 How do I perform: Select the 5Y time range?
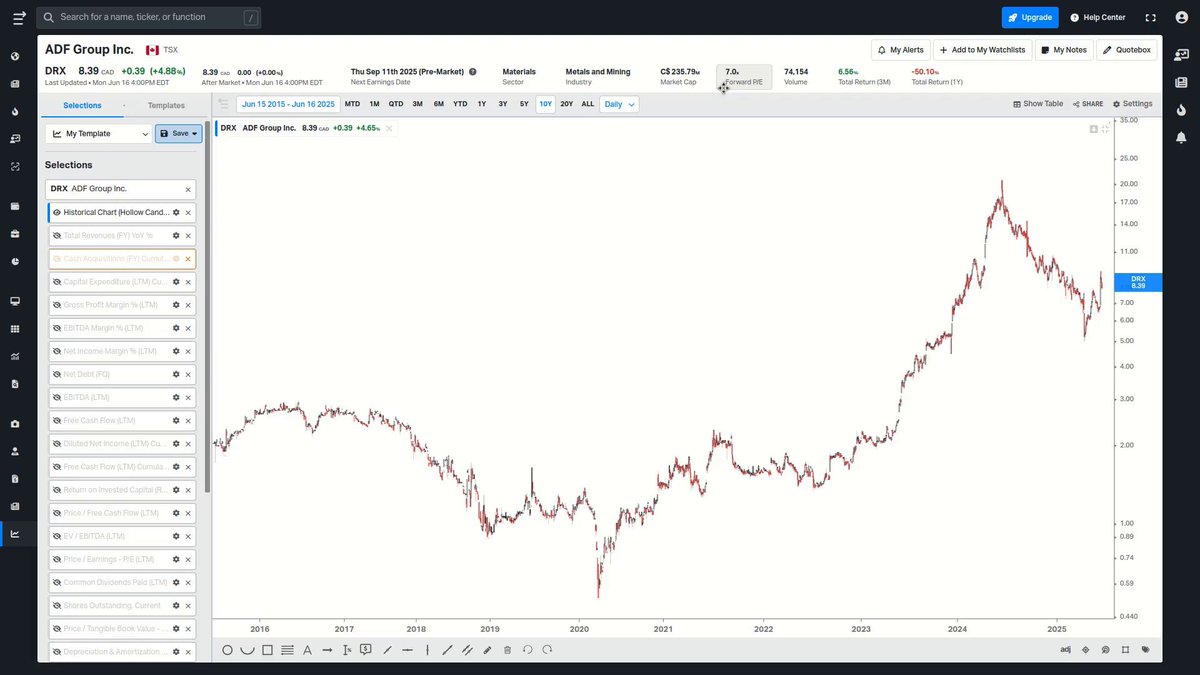click(524, 104)
